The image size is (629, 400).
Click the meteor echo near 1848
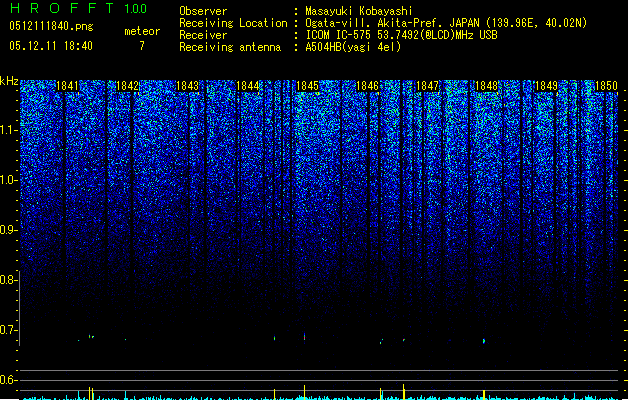click(x=484, y=341)
